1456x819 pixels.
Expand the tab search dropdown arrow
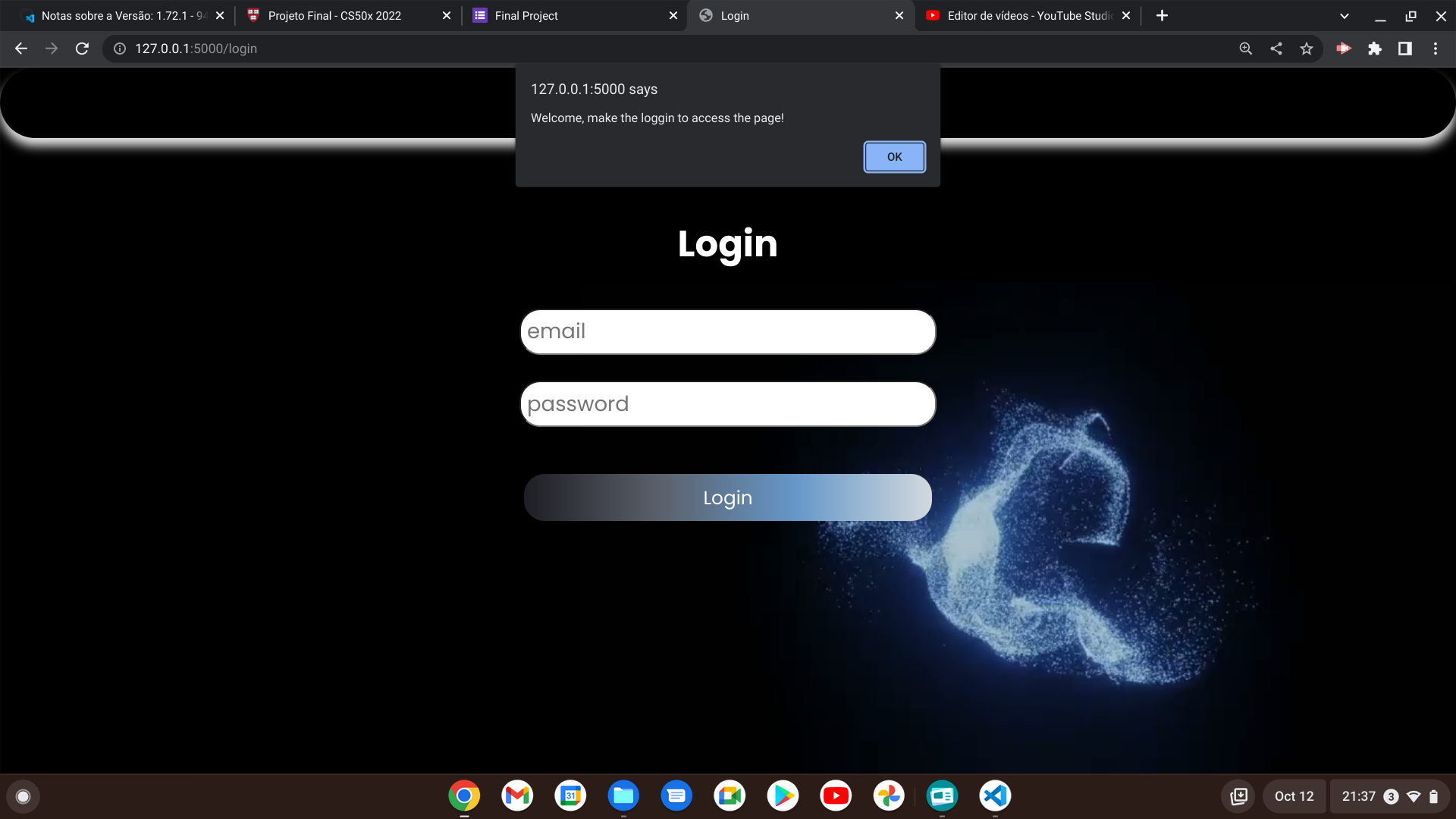1344,16
